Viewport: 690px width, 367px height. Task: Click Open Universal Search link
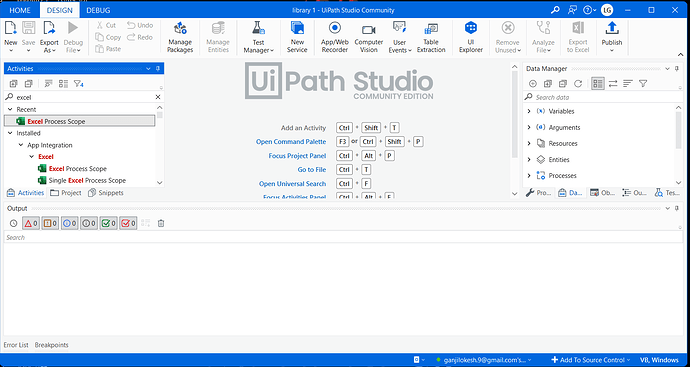tap(293, 184)
